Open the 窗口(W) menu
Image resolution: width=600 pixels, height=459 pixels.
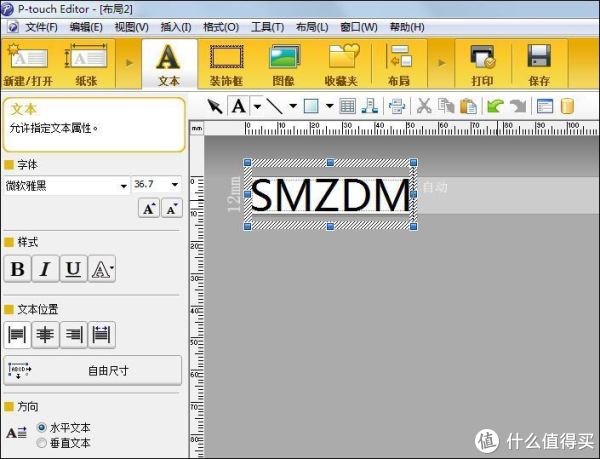click(359, 27)
